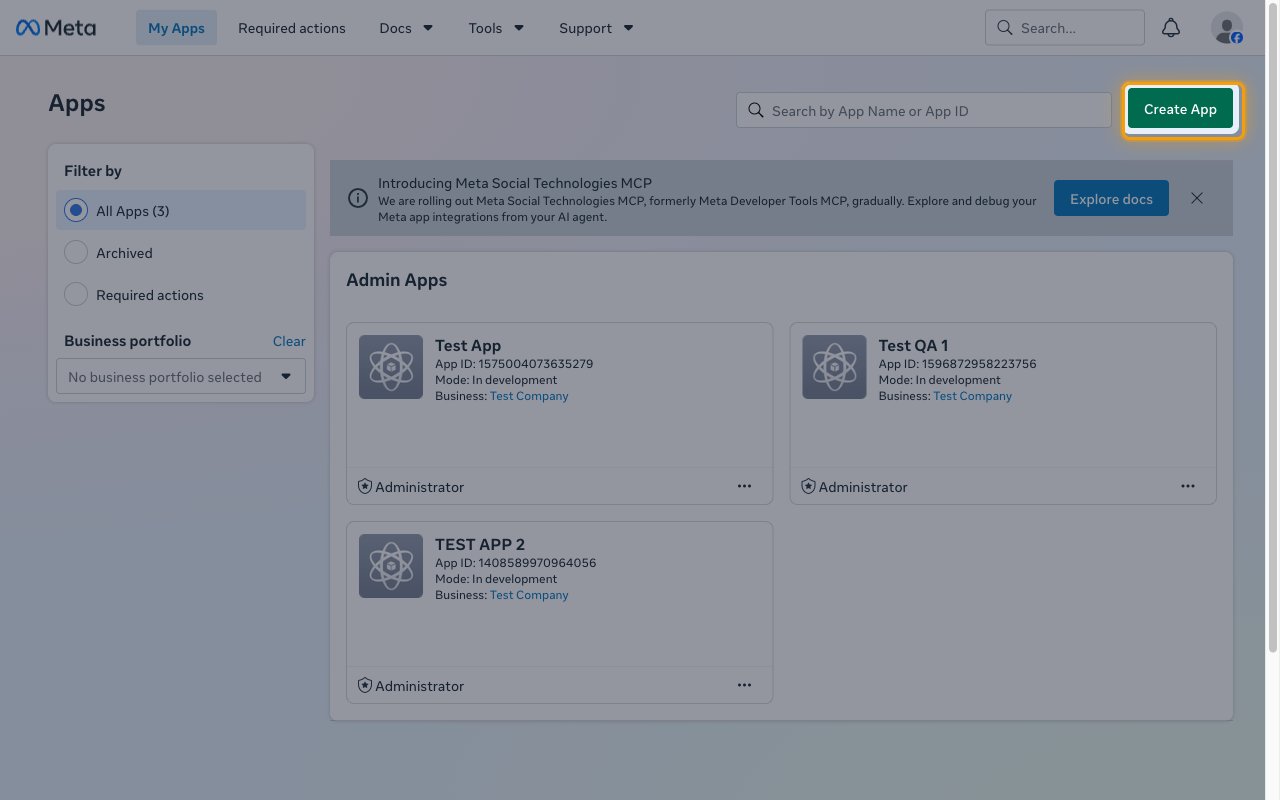Dismiss the MCP announcement banner

tap(1197, 198)
